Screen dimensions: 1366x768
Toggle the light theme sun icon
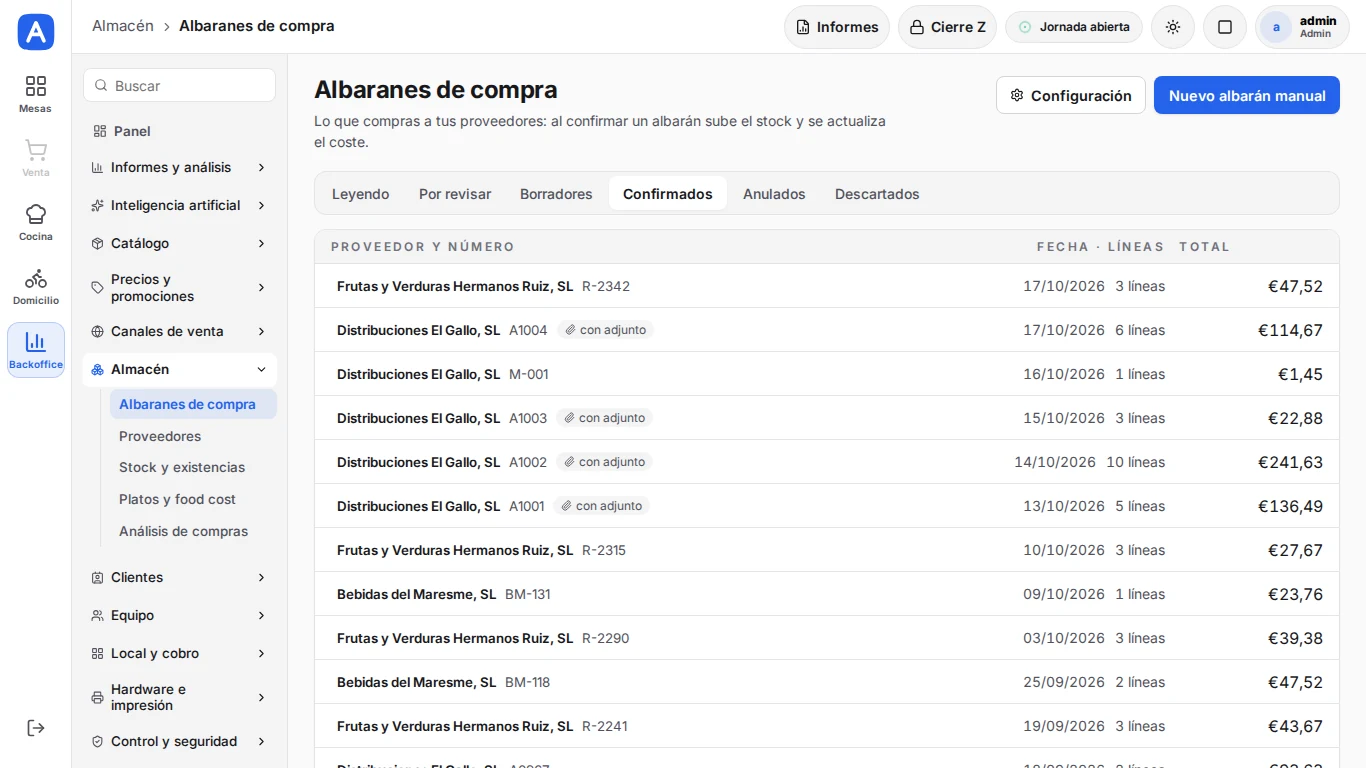[1173, 27]
